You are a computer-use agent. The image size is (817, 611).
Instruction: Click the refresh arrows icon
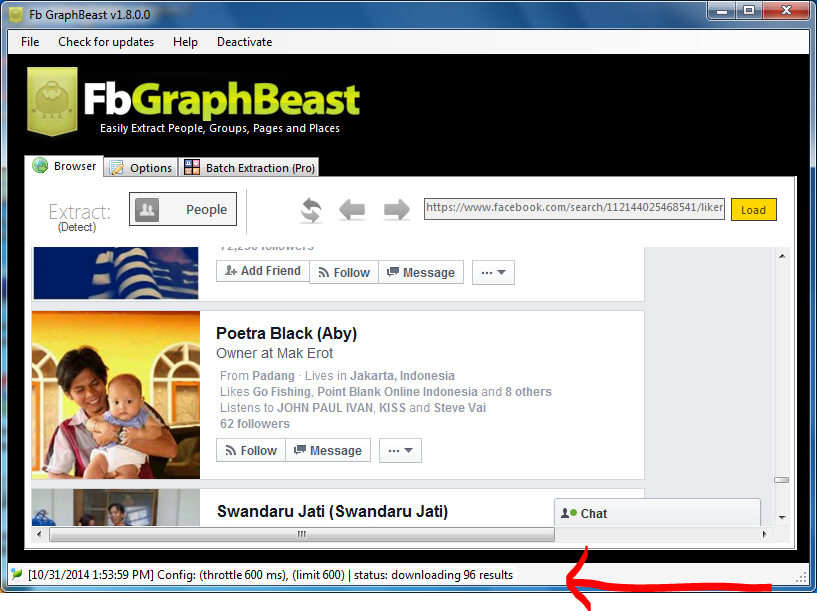point(311,210)
